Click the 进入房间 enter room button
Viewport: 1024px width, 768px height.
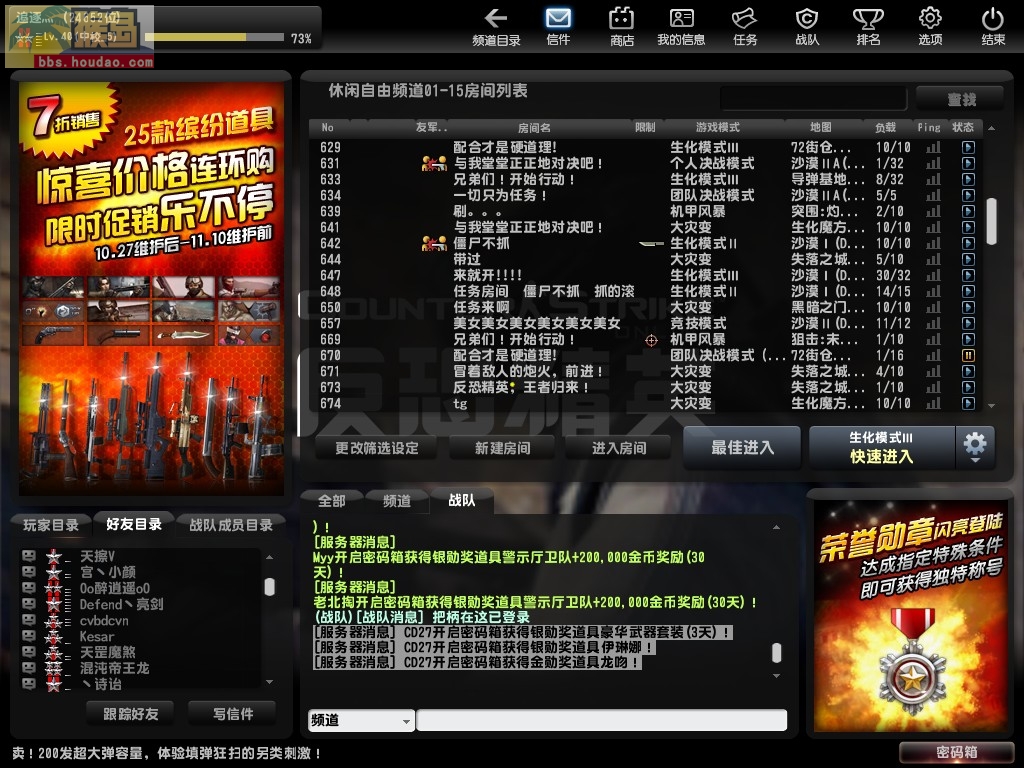(619, 448)
